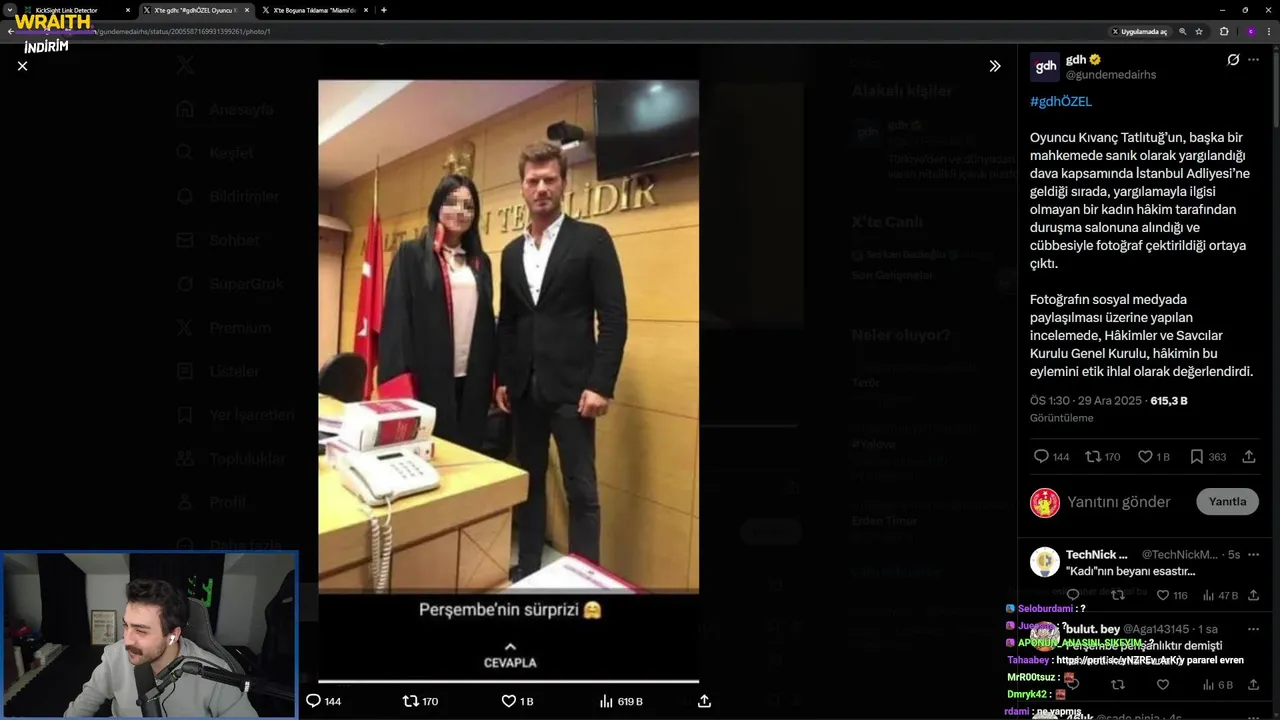
Task: Open the browser tab search dropdown
Action: [x=9, y=10]
